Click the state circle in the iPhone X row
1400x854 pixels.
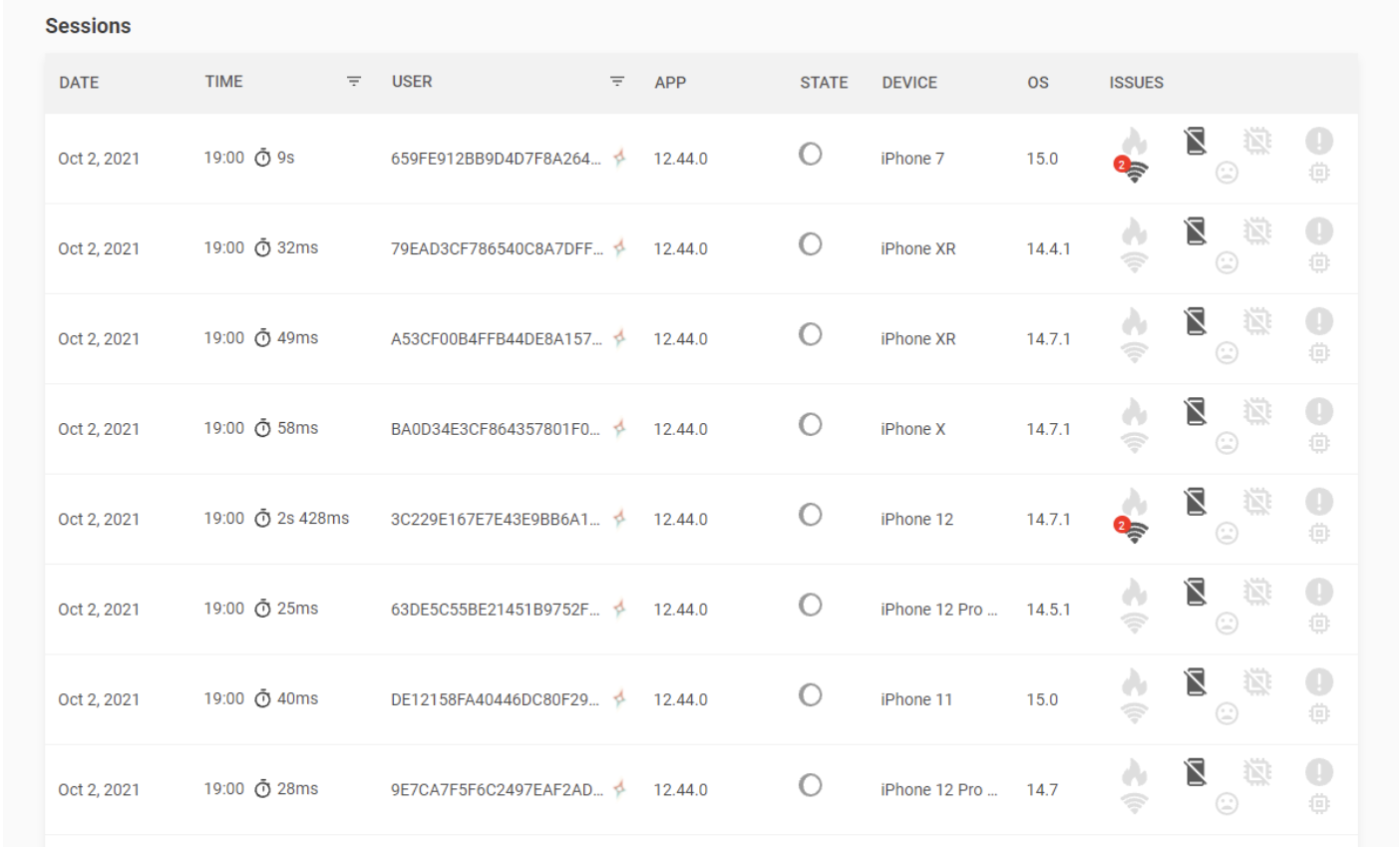tap(811, 424)
